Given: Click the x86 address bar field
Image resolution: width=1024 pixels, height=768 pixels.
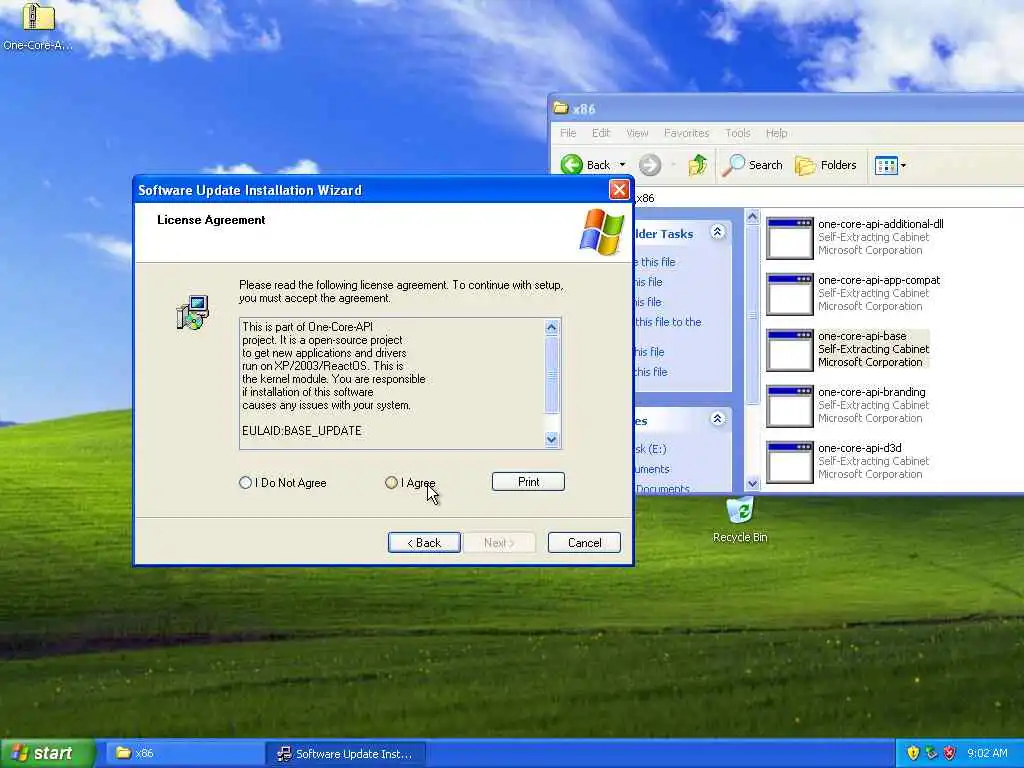Looking at the screenshot, I should coord(829,198).
